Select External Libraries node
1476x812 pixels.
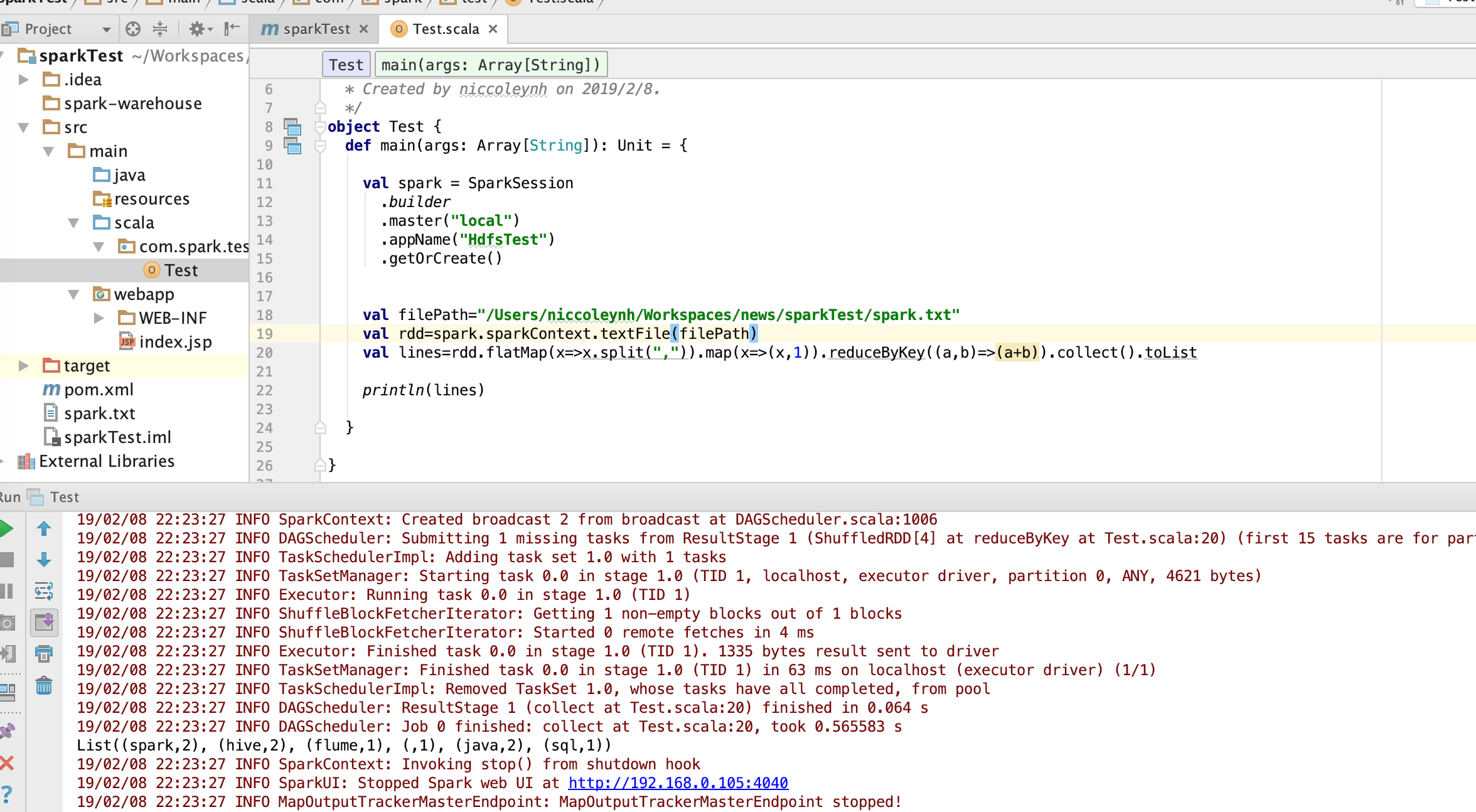click(96, 461)
